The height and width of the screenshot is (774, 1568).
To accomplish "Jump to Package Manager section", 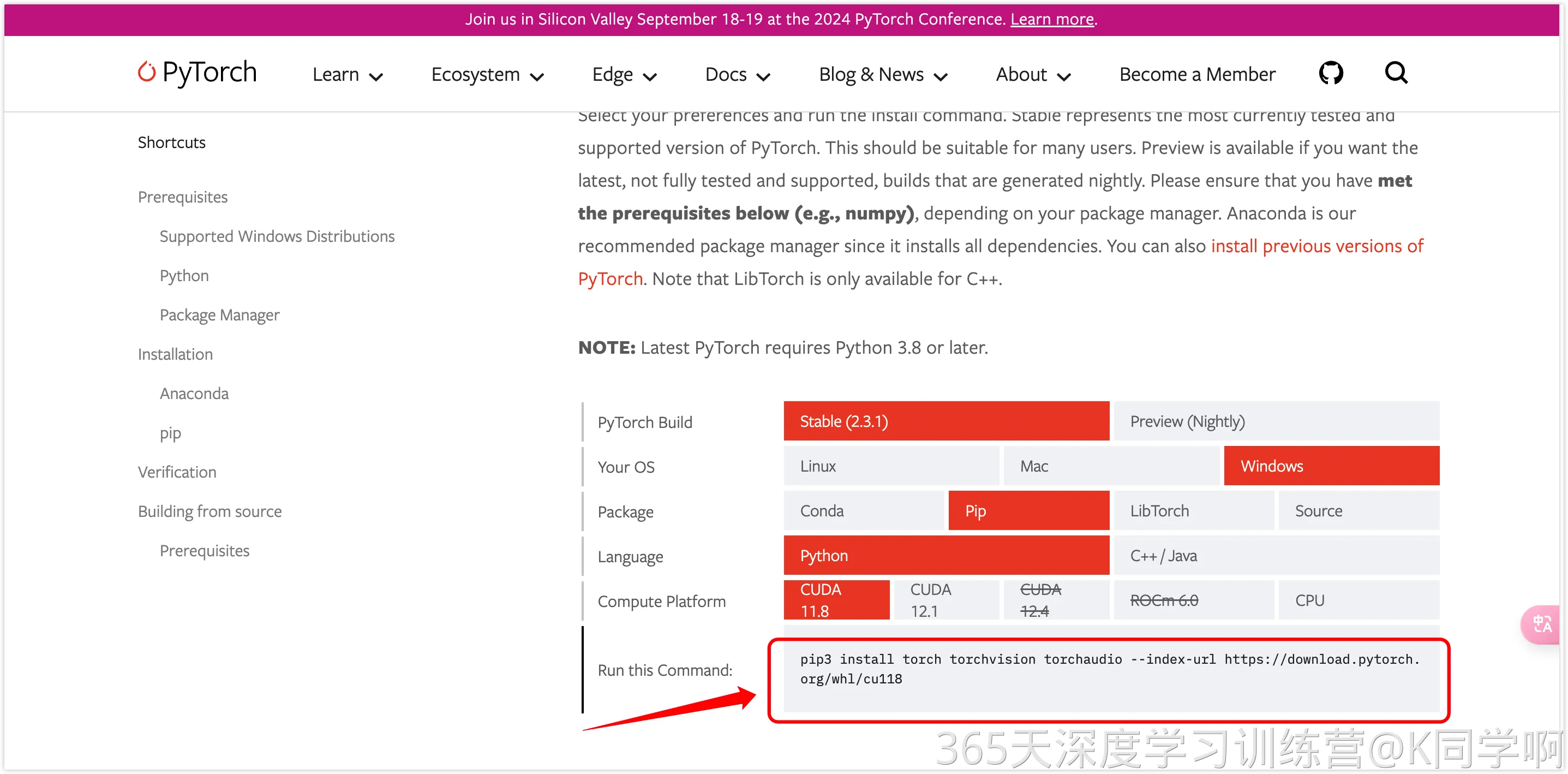I will coord(220,315).
